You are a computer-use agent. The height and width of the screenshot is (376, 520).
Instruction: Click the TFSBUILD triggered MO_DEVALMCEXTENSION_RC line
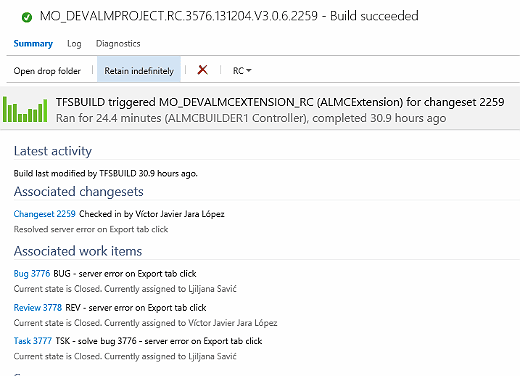click(280, 102)
